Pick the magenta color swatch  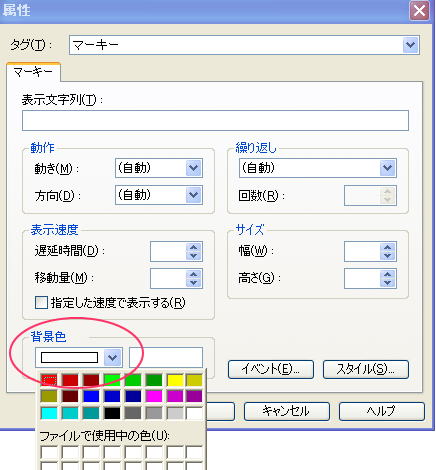point(154,396)
